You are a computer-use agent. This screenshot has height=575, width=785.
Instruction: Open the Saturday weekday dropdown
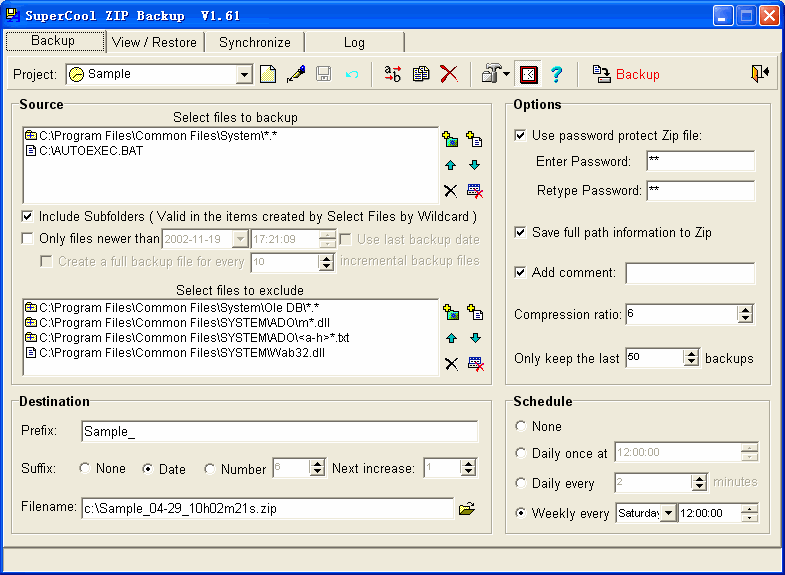668,513
